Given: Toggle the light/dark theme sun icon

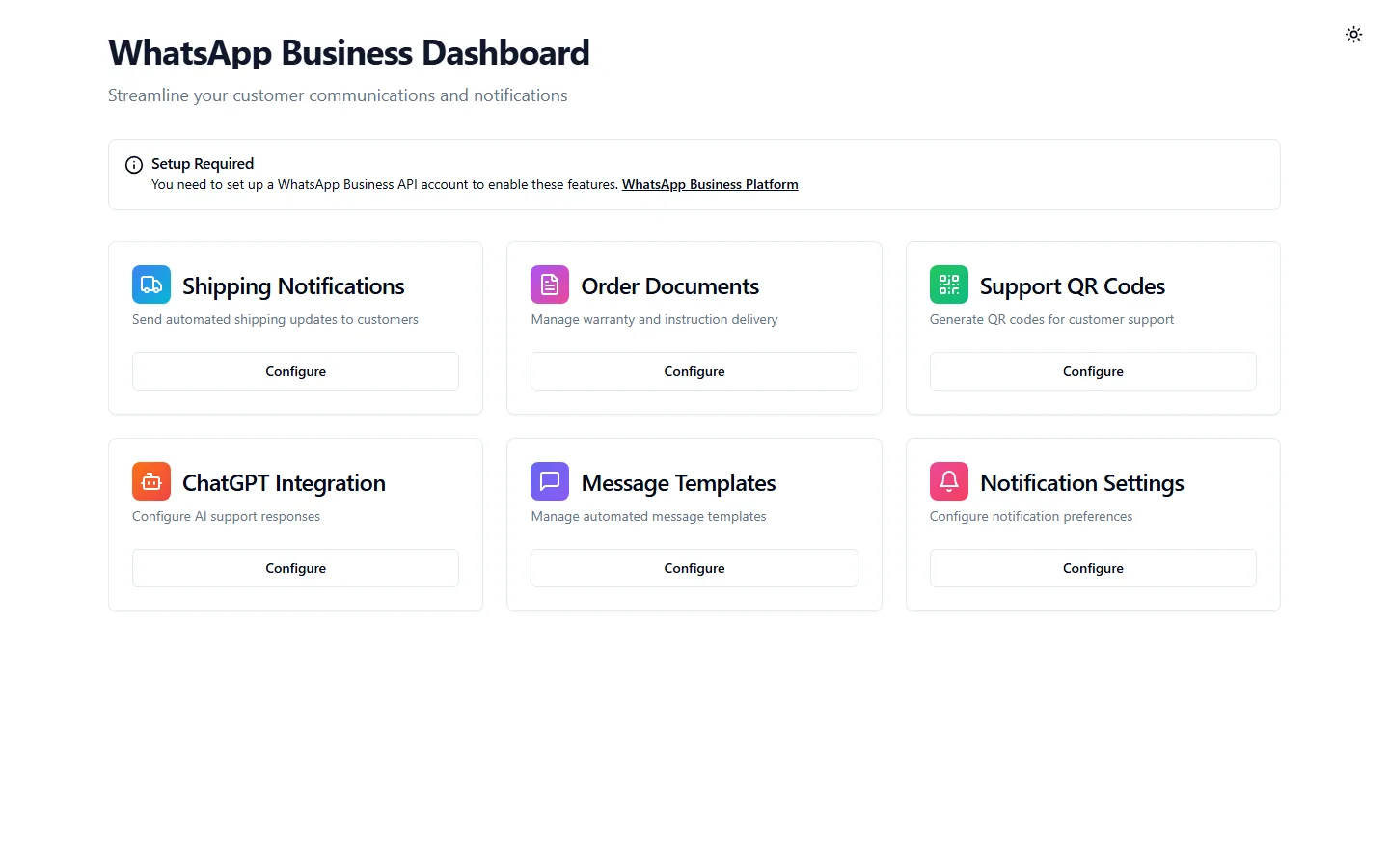Looking at the screenshot, I should coord(1353,35).
